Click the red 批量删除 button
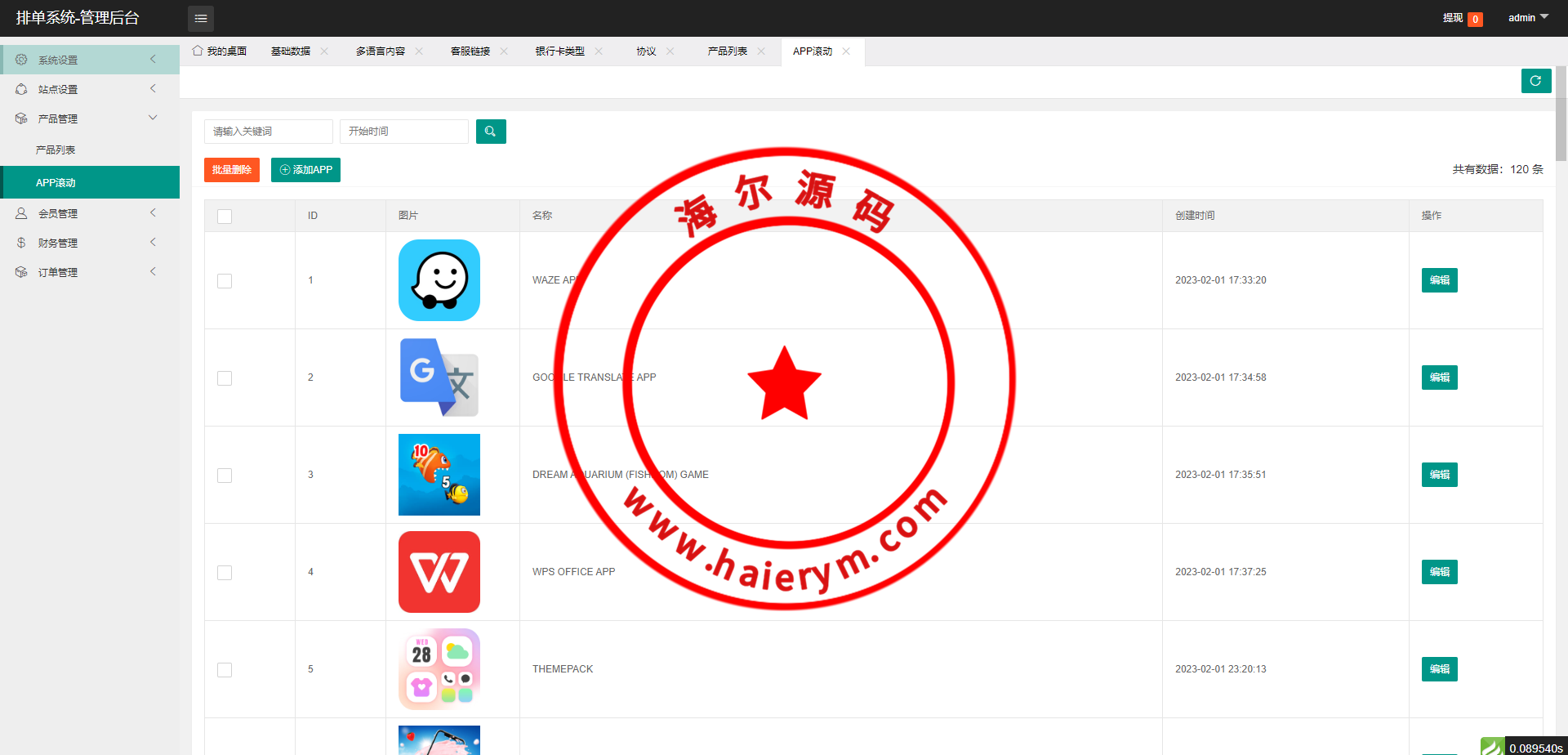Screen dimensions: 1568x755 pos(232,170)
